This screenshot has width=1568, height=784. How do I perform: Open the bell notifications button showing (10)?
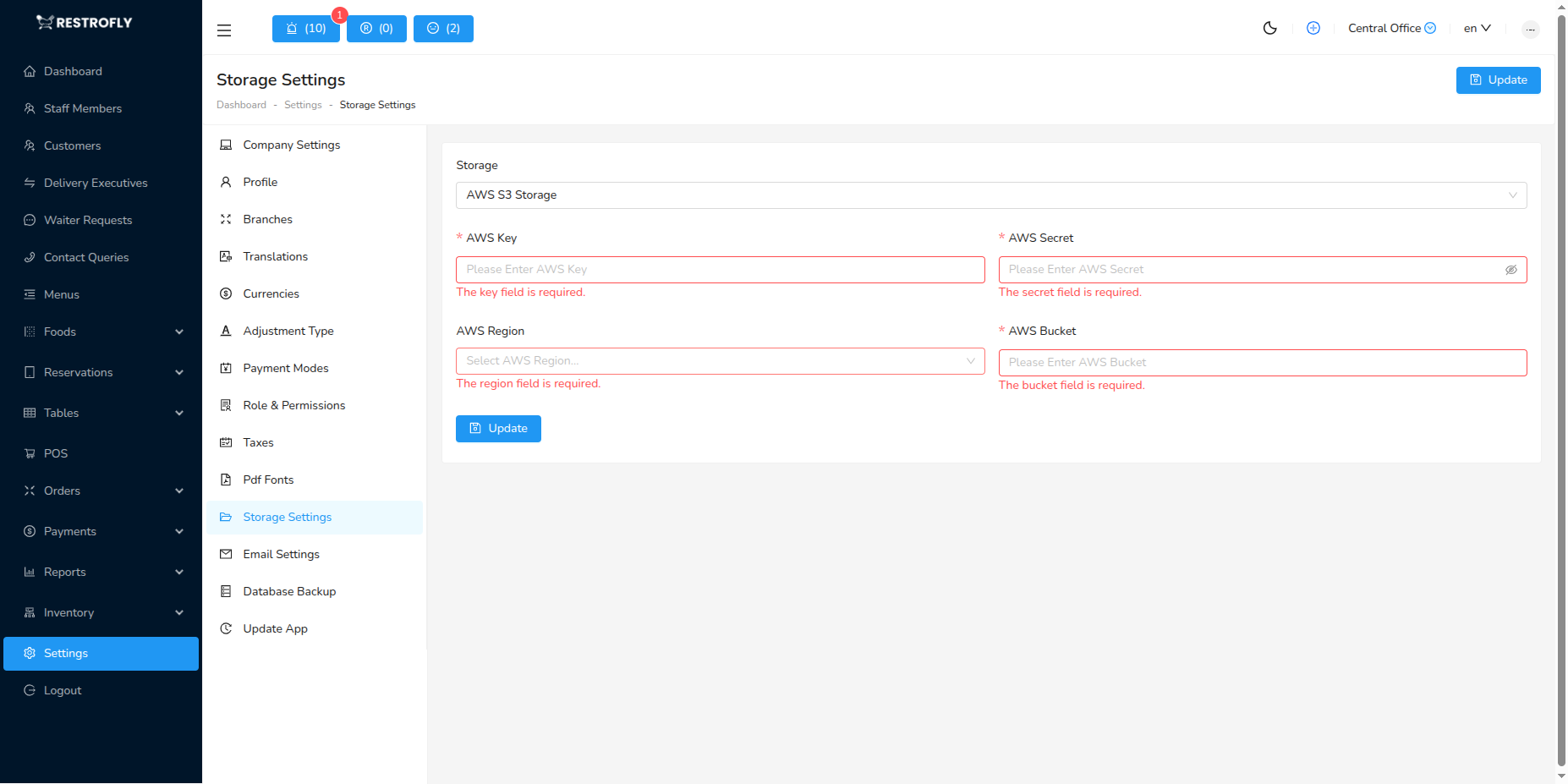(305, 29)
